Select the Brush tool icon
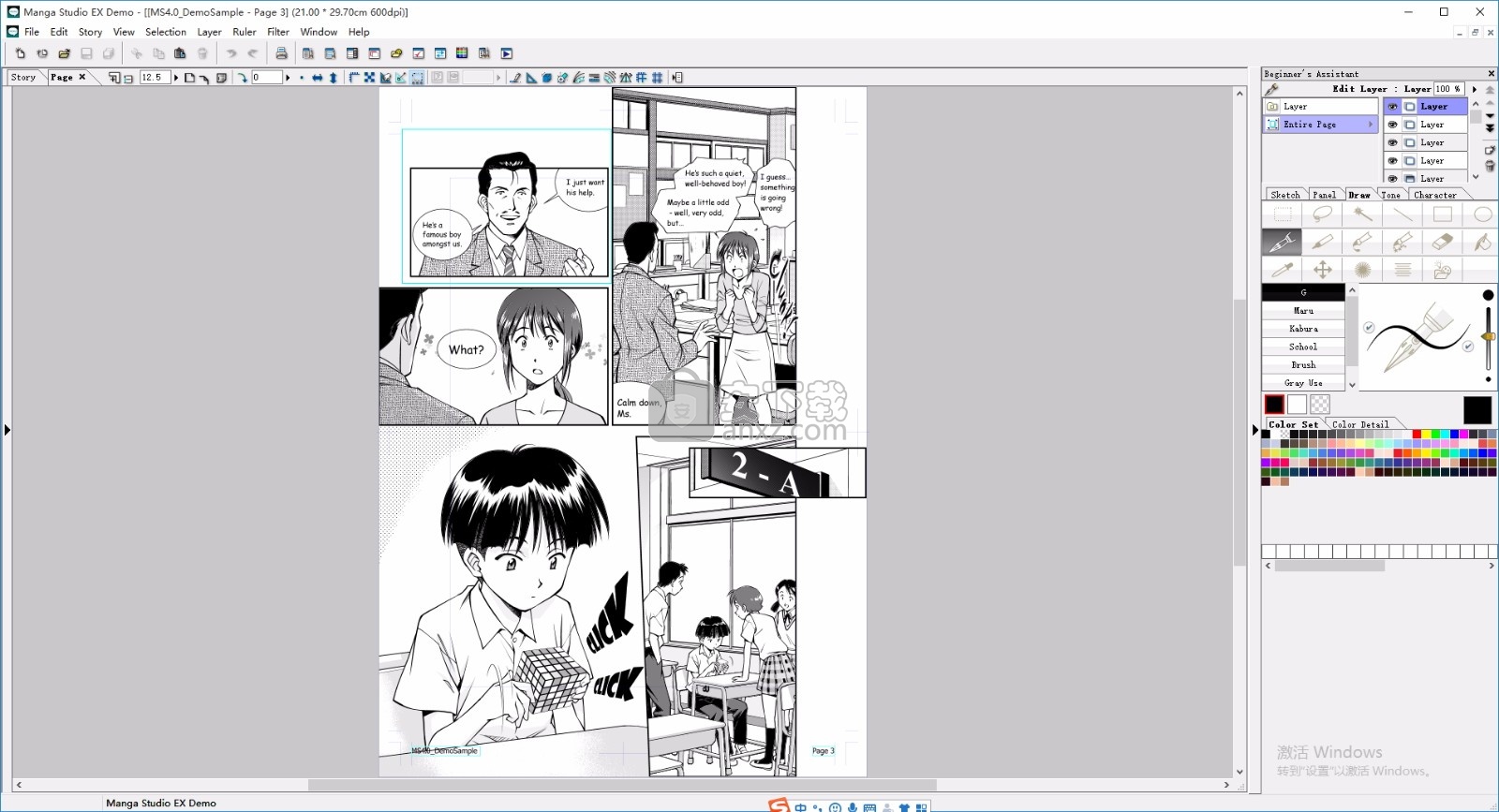Image resolution: width=1499 pixels, height=812 pixels. [x=1362, y=243]
